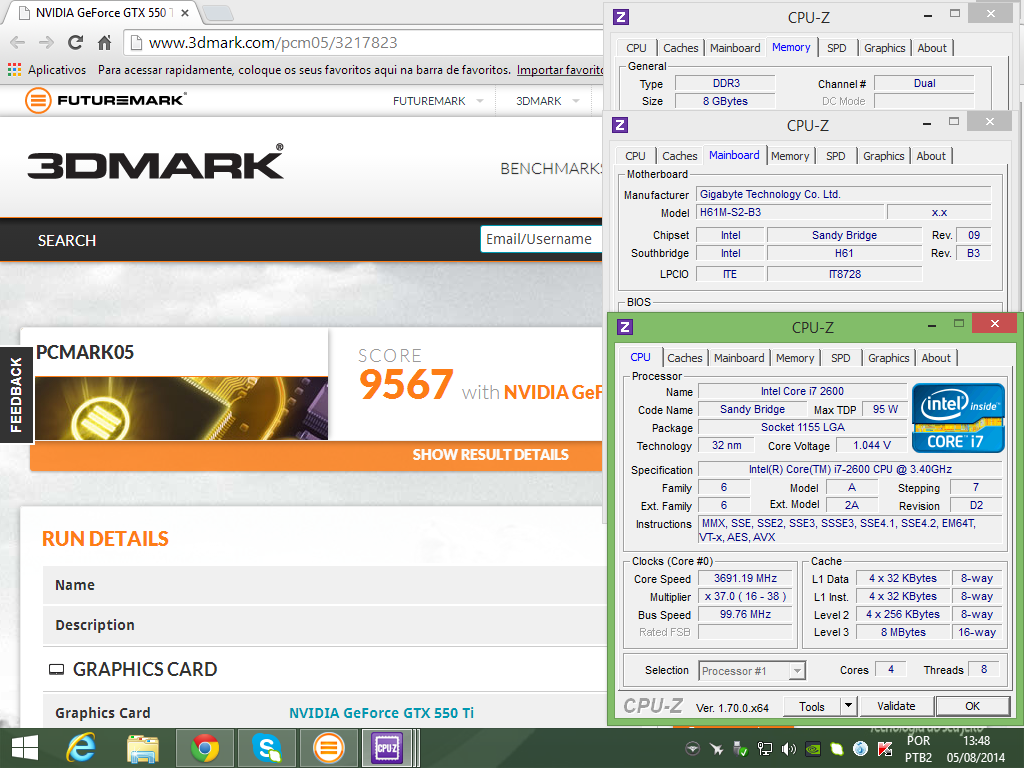Click the 13:48 taskbar clock
The height and width of the screenshot is (768, 1024).
click(976, 741)
